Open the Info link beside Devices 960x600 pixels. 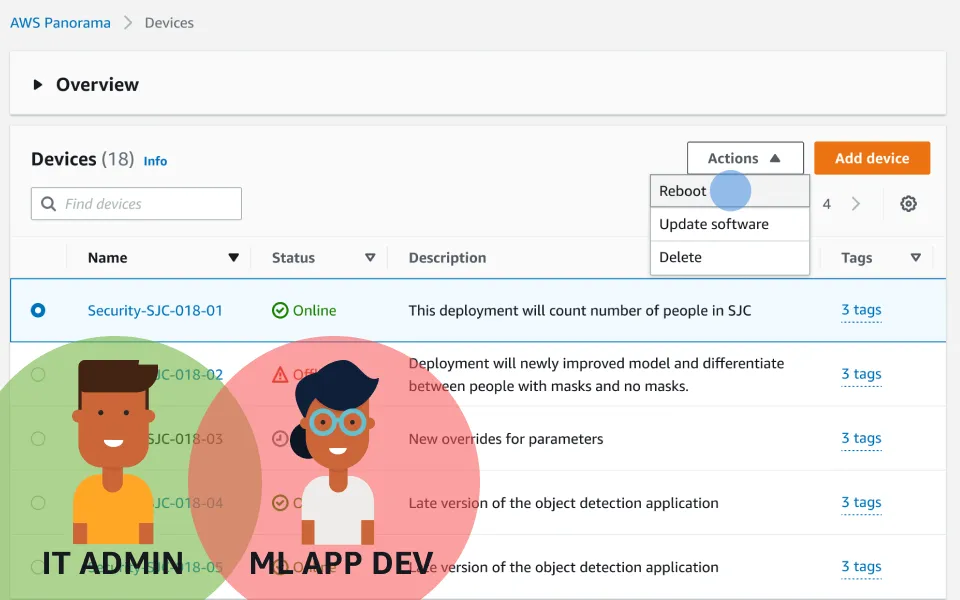155,161
